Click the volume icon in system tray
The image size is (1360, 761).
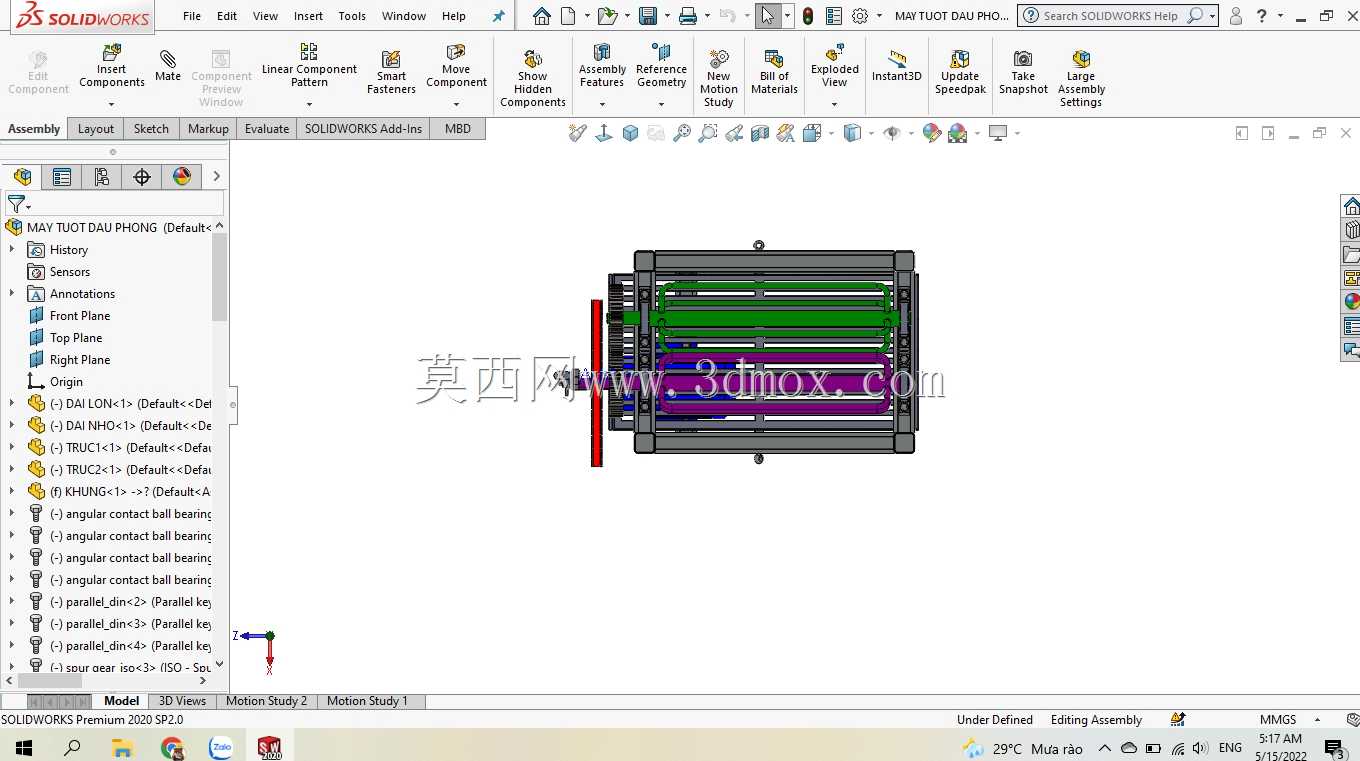(1201, 748)
